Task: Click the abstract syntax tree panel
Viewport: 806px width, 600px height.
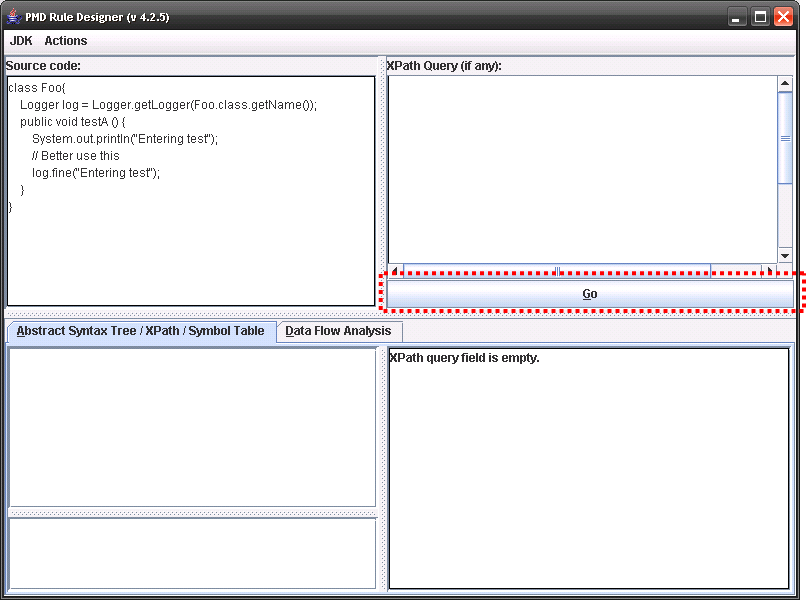Action: (x=191, y=427)
